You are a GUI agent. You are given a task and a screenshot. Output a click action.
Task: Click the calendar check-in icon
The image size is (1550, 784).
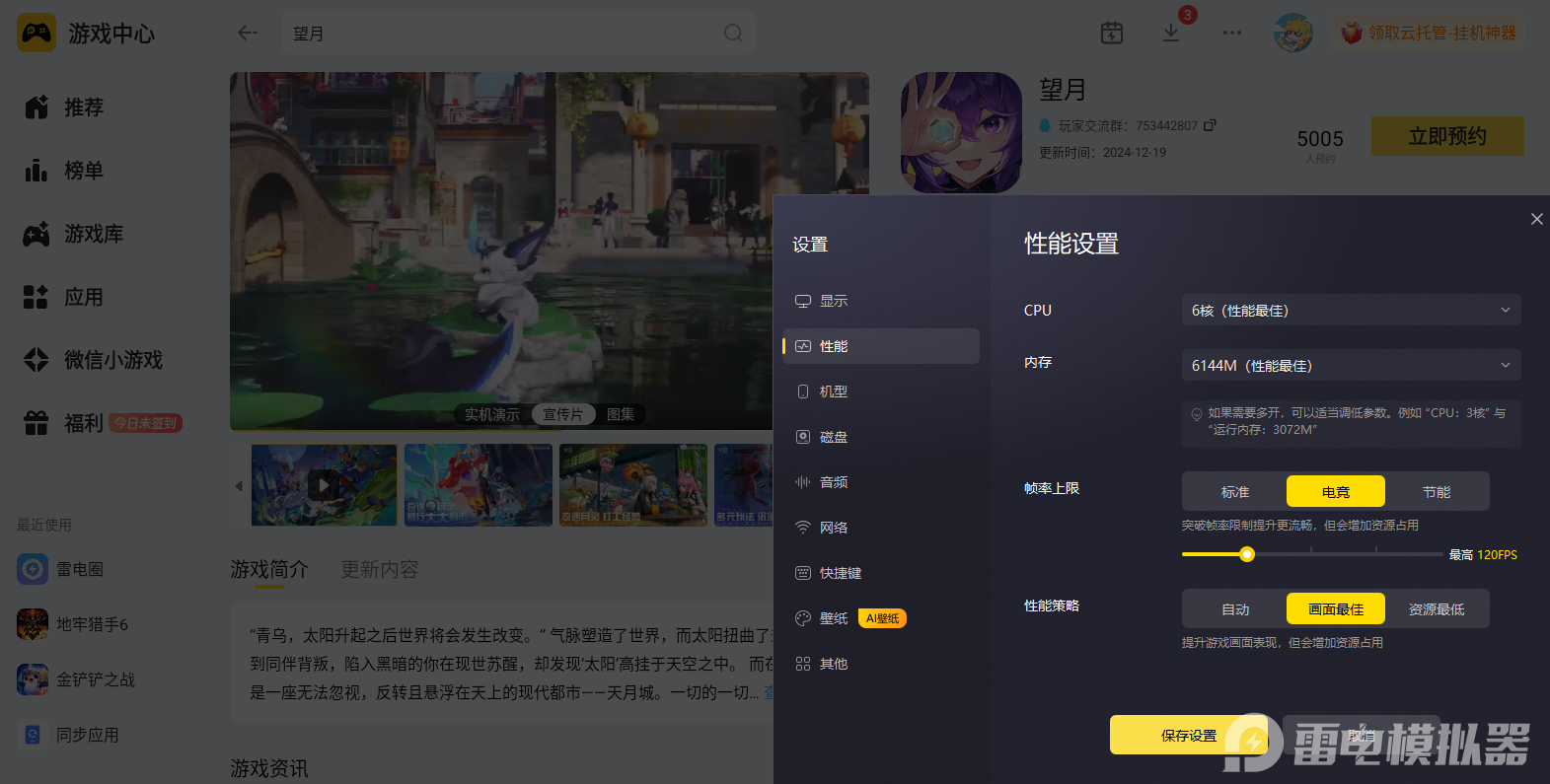[x=1112, y=33]
